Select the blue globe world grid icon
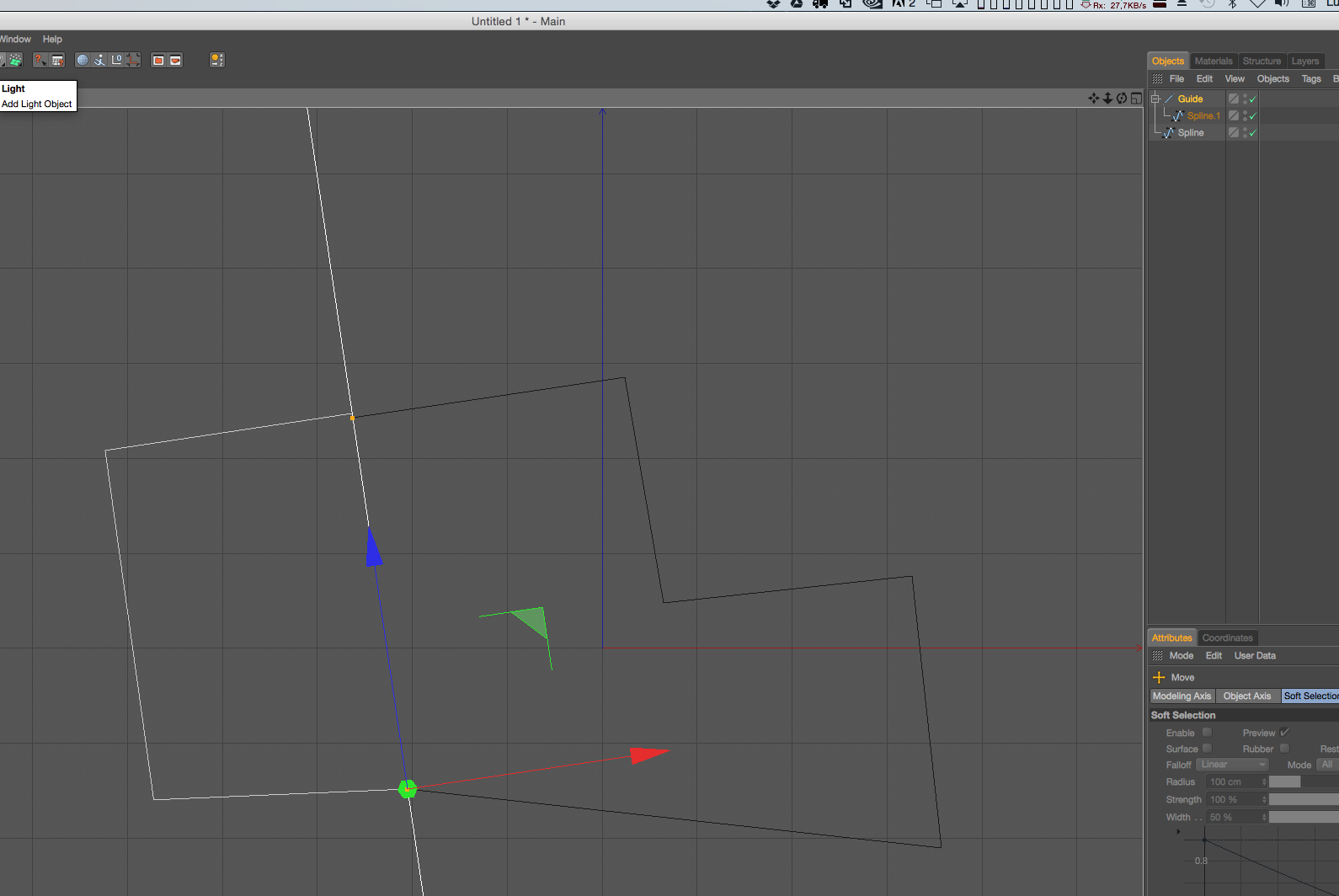The height and width of the screenshot is (896, 1339). tap(83, 60)
